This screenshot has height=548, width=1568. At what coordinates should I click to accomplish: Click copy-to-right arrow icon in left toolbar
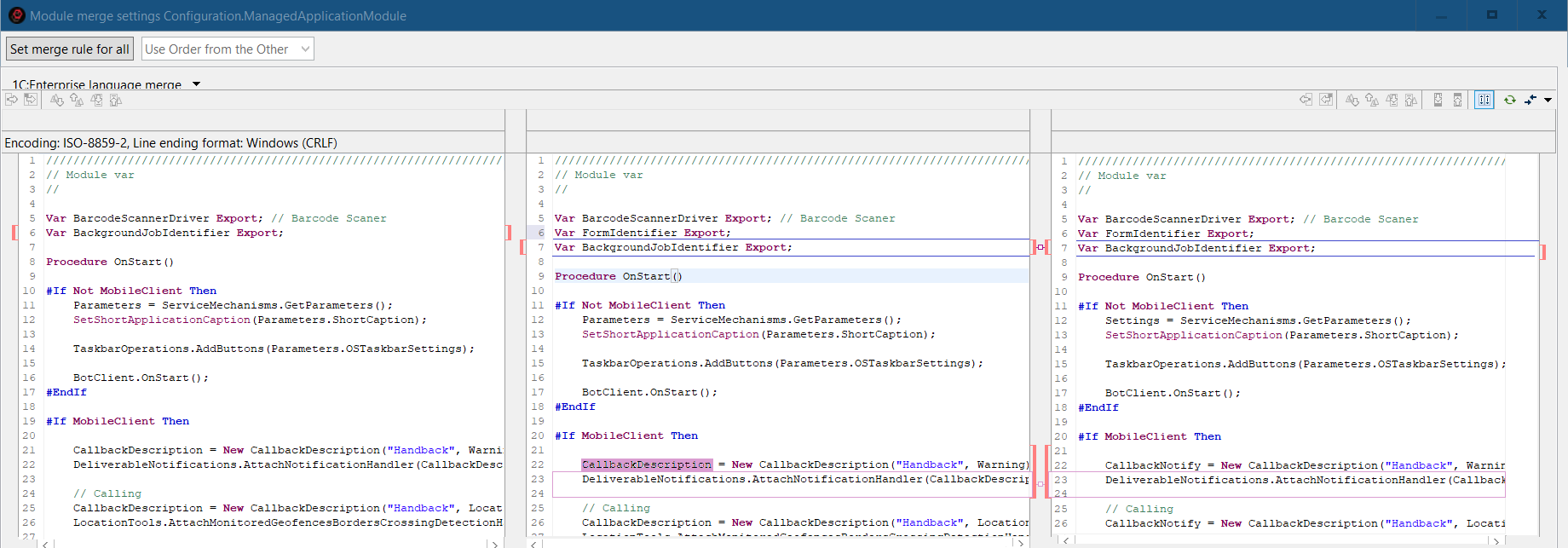(x=12, y=100)
